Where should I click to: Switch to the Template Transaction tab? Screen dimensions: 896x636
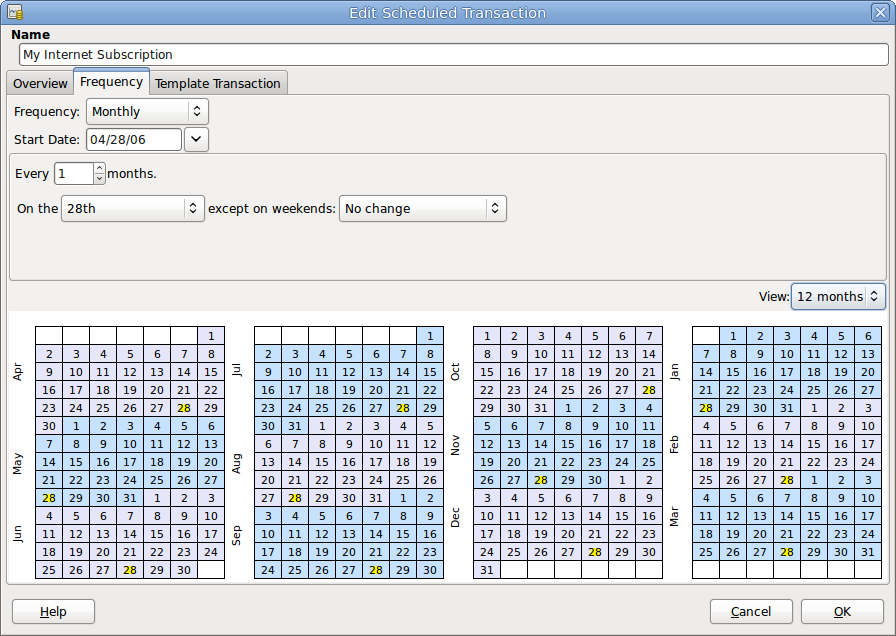pos(218,83)
